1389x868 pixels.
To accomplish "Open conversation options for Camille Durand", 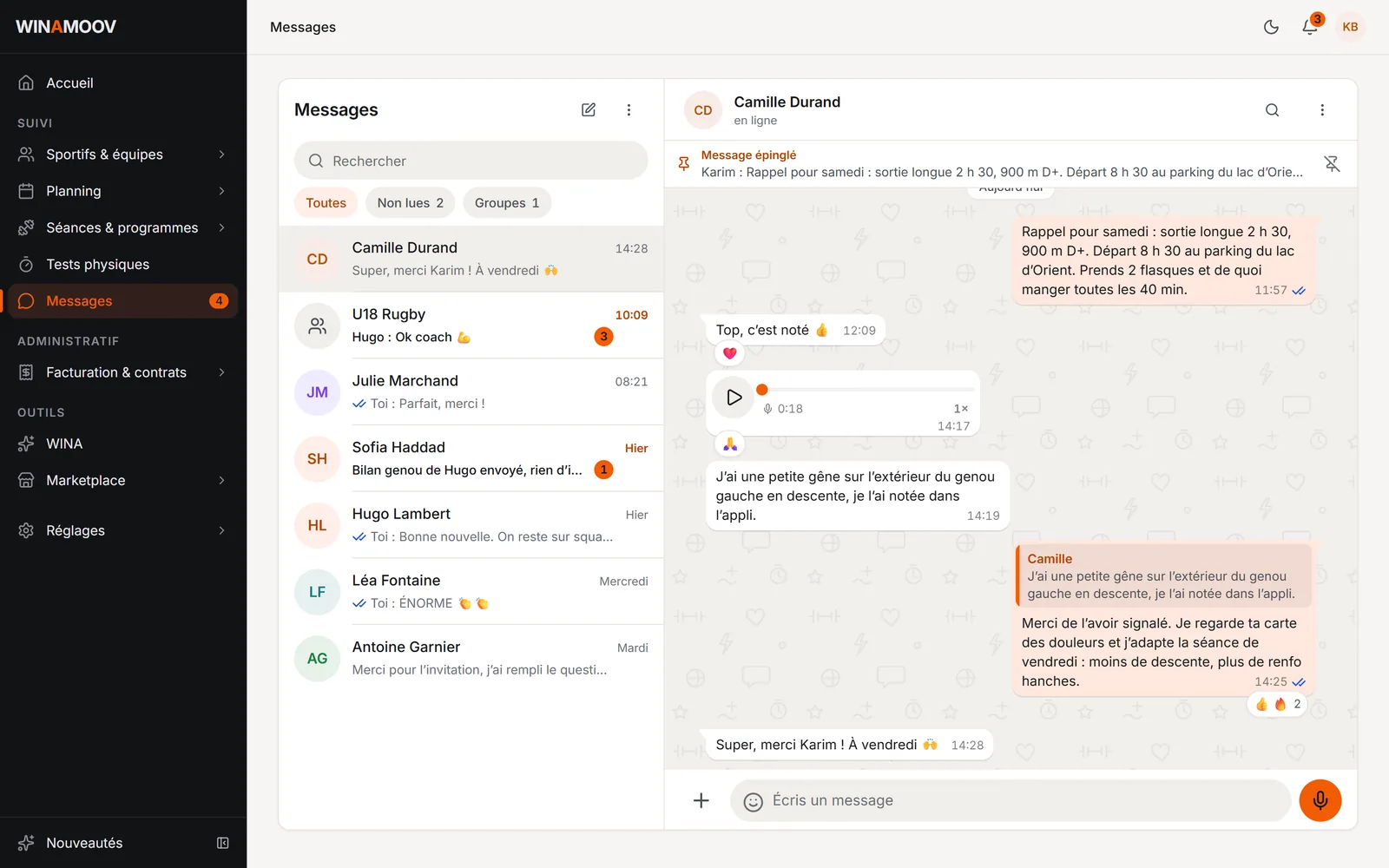I will pos(1322,109).
